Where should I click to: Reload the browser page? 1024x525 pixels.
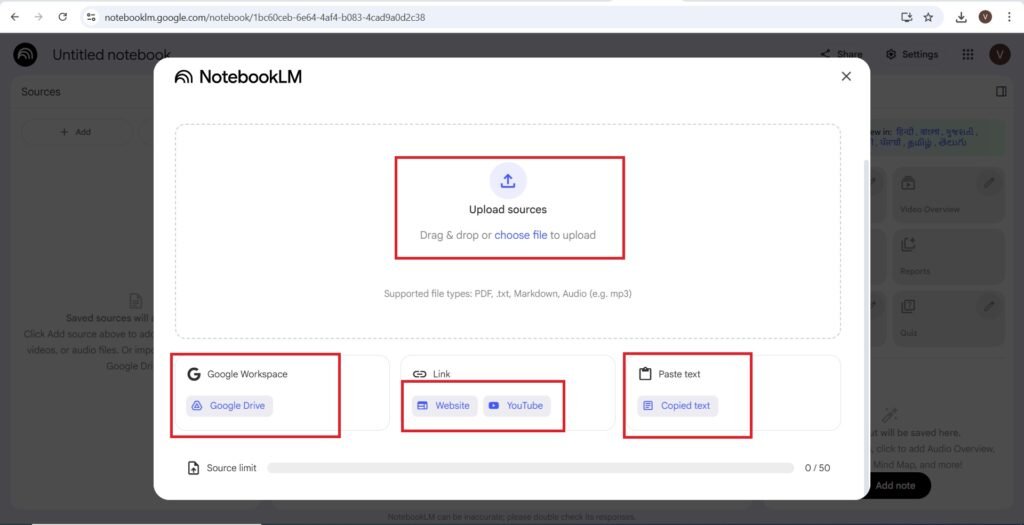(62, 17)
